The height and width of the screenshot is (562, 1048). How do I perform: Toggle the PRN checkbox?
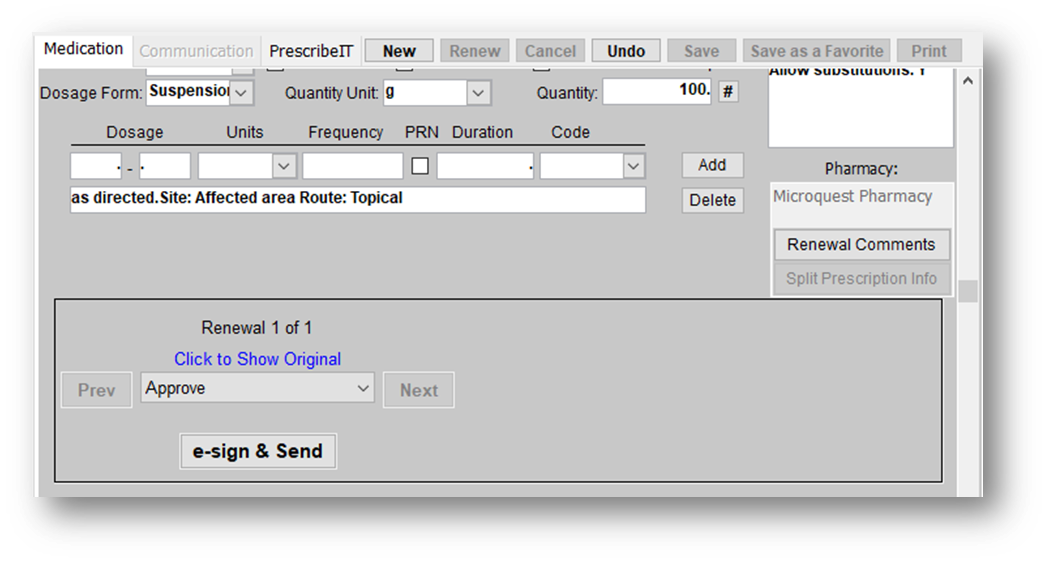420,166
